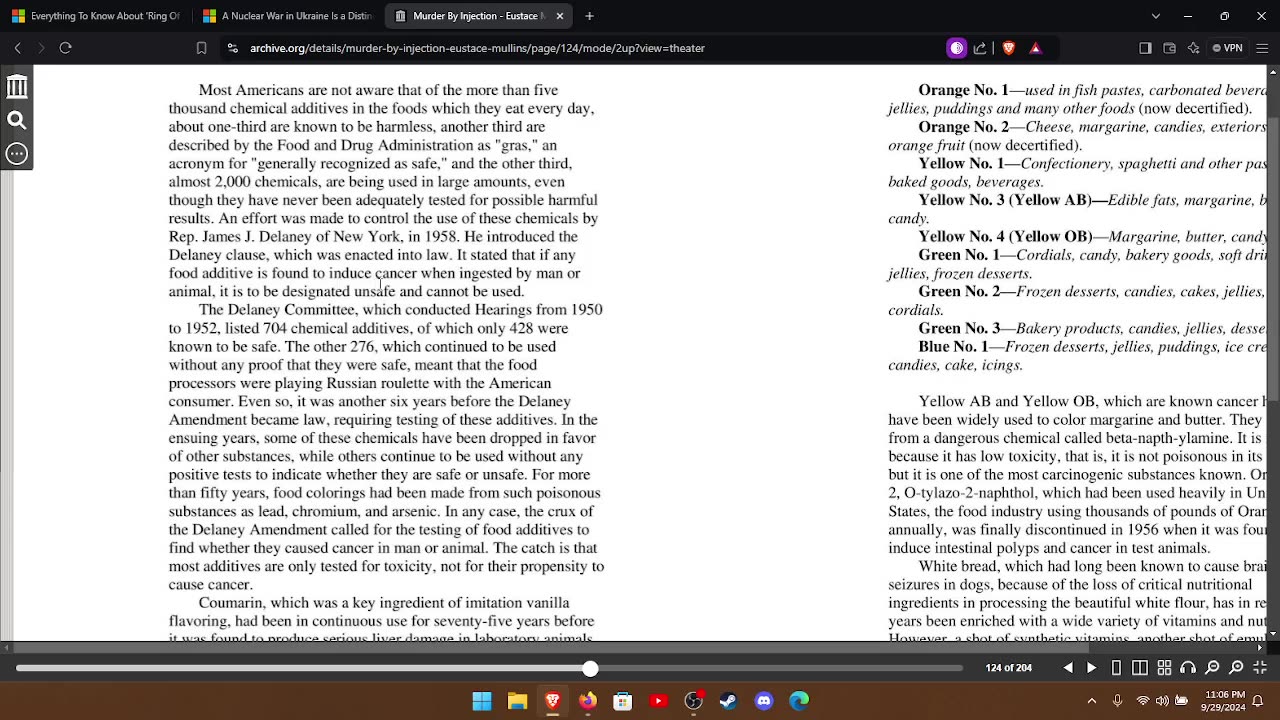1280x720 pixels.
Task: Open the tab search dropdown chevron
Action: click(1156, 16)
